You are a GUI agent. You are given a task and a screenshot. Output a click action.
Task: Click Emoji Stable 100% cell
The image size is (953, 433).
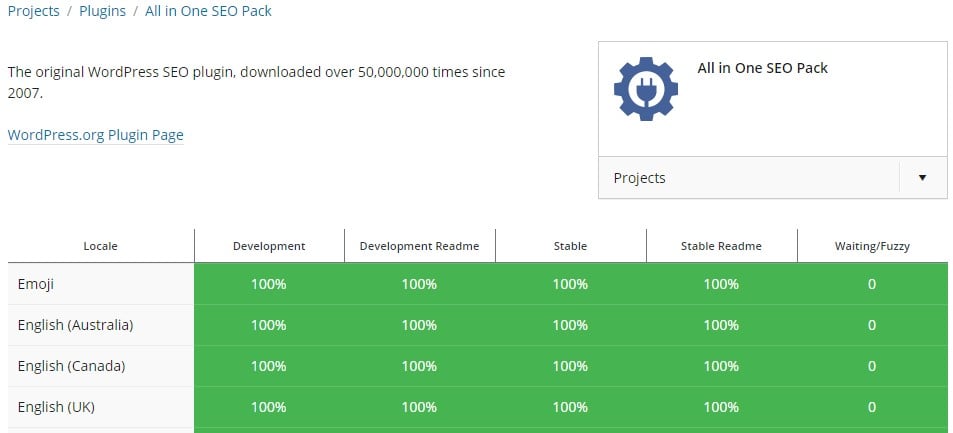point(570,284)
